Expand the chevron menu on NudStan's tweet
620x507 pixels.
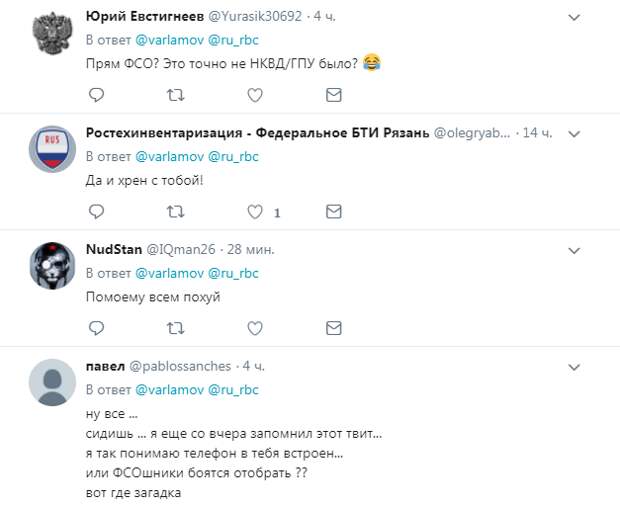574,249
